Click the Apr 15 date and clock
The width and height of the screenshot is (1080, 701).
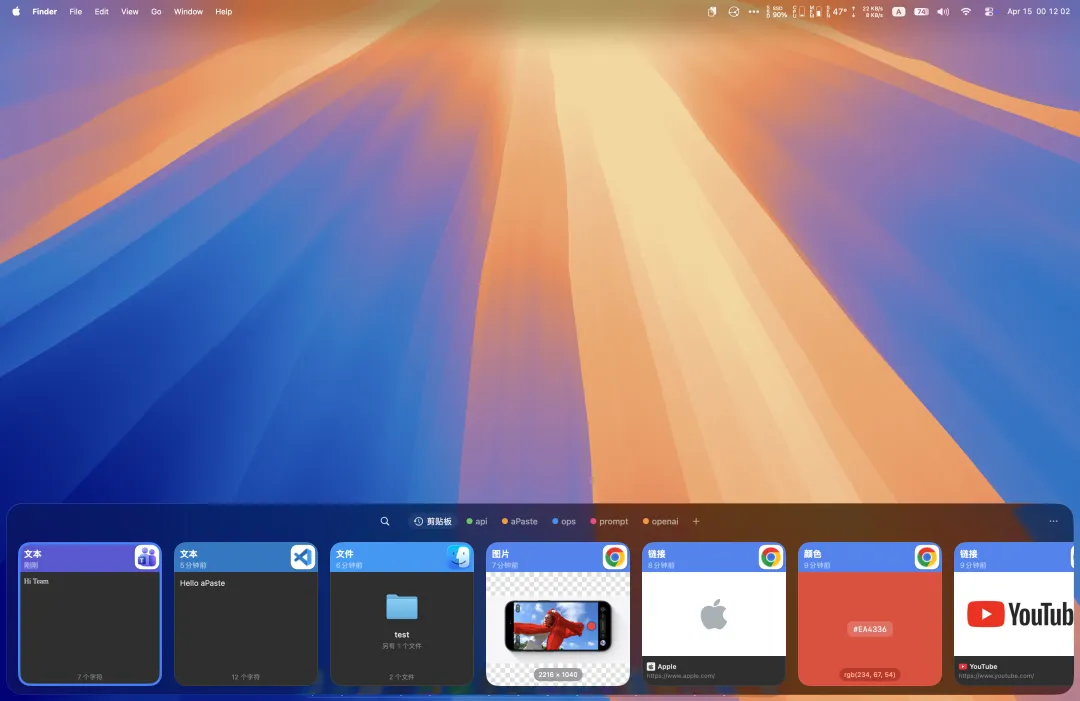coord(1038,12)
